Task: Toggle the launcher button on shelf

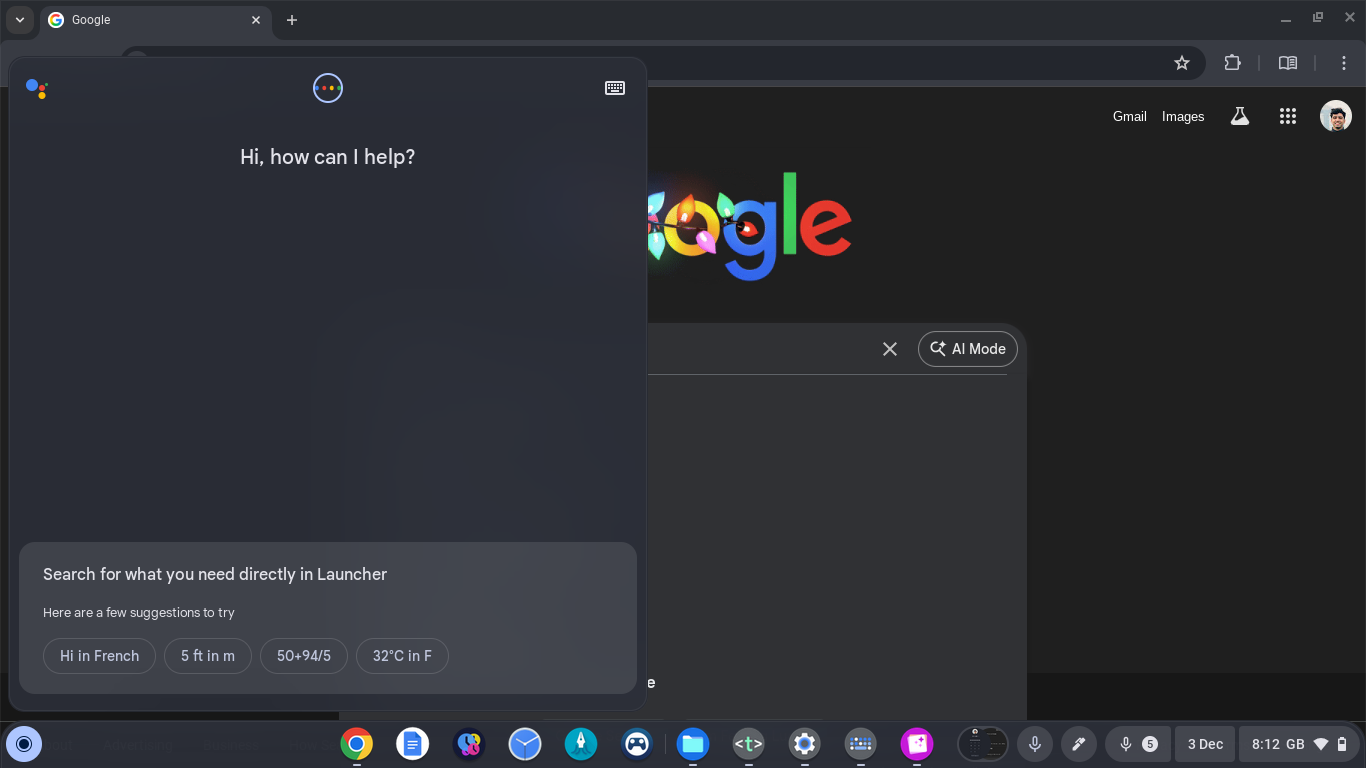Action: point(25,744)
